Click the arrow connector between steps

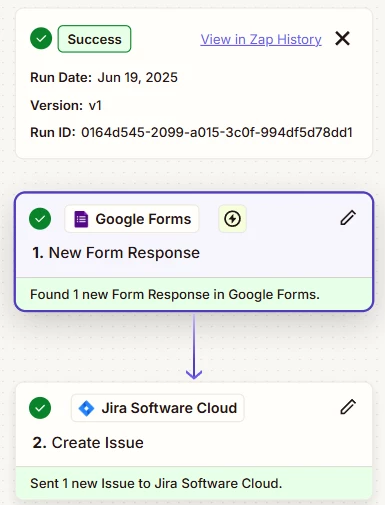pyautogui.click(x=194, y=347)
